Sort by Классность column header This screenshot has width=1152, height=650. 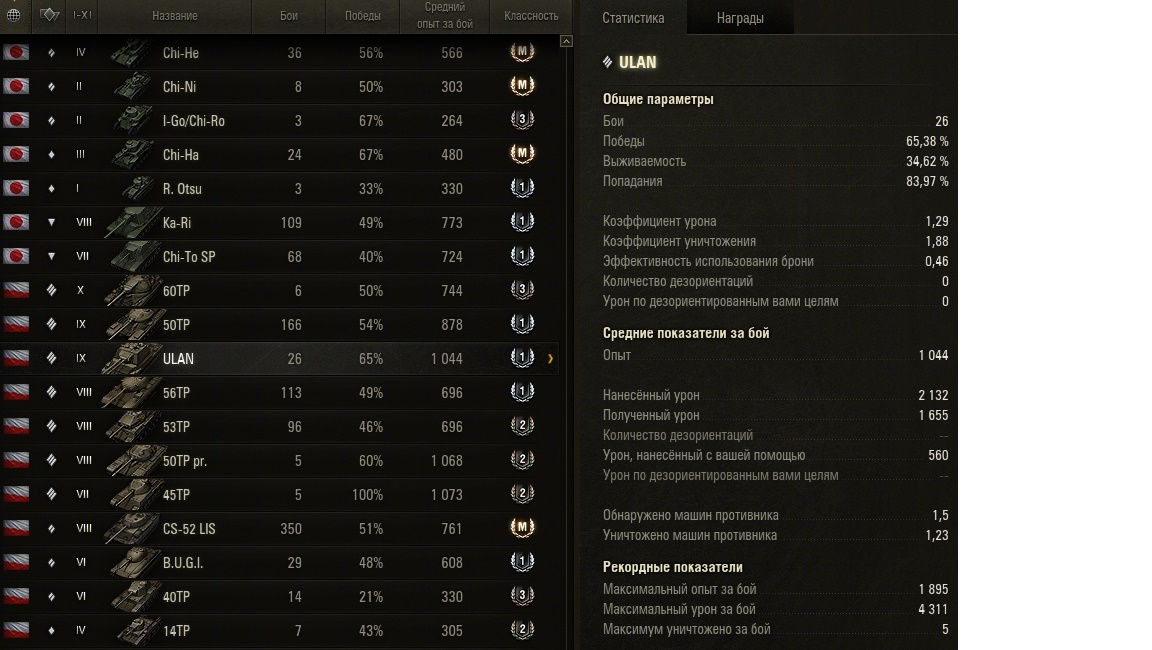tap(531, 15)
